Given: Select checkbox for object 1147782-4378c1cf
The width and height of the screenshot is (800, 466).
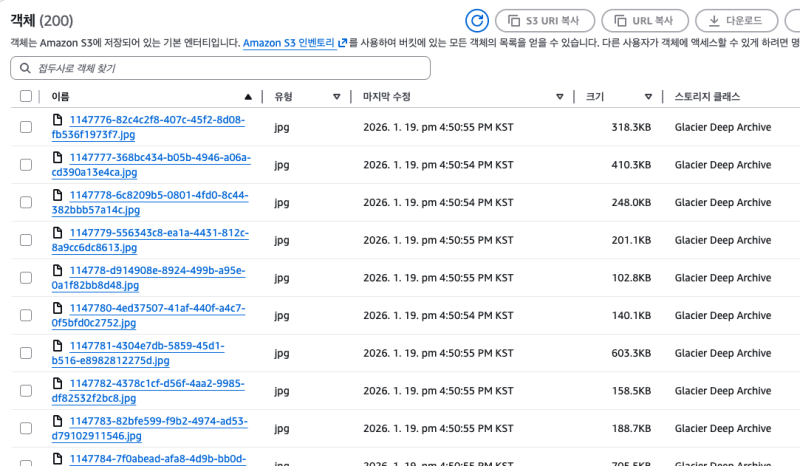Looking at the screenshot, I should (x=26, y=390).
